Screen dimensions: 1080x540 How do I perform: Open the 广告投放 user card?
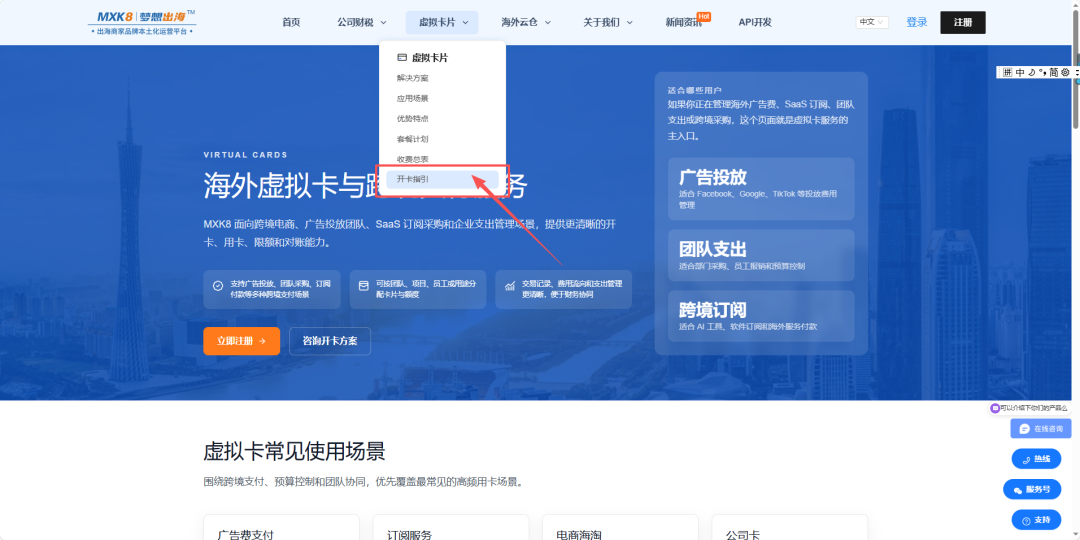tap(761, 189)
